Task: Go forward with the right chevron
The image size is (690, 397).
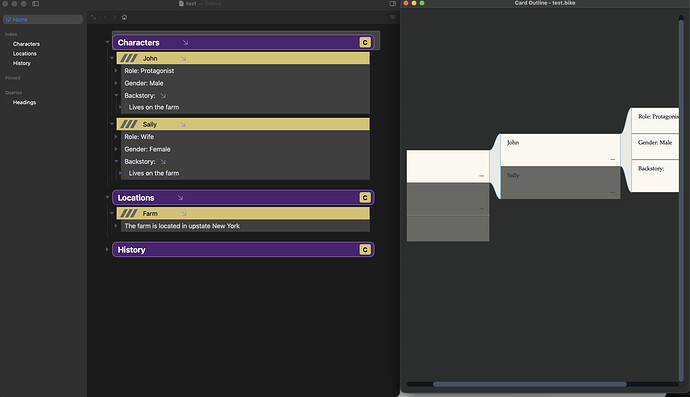Action: pyautogui.click(x=115, y=17)
